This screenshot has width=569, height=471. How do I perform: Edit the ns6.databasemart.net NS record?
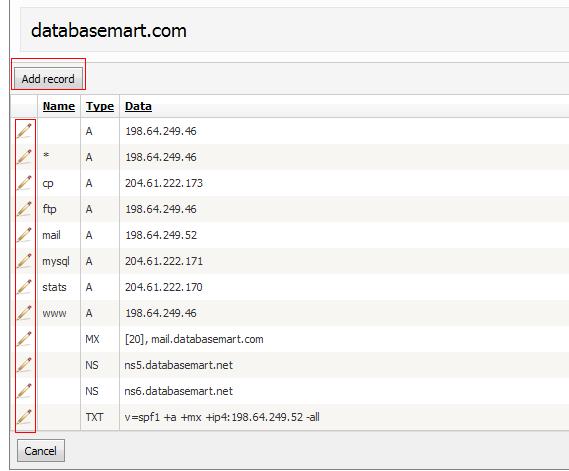pos(24,391)
